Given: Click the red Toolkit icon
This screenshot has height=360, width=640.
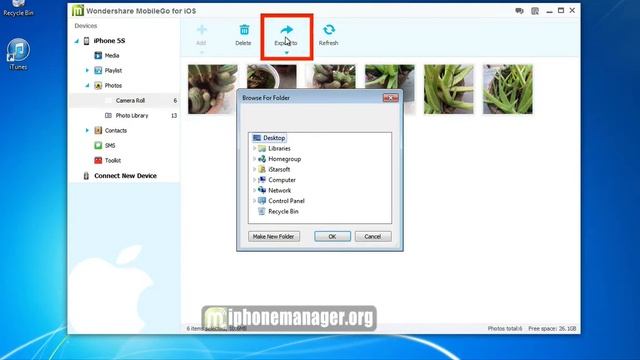Looking at the screenshot, I should [98, 160].
